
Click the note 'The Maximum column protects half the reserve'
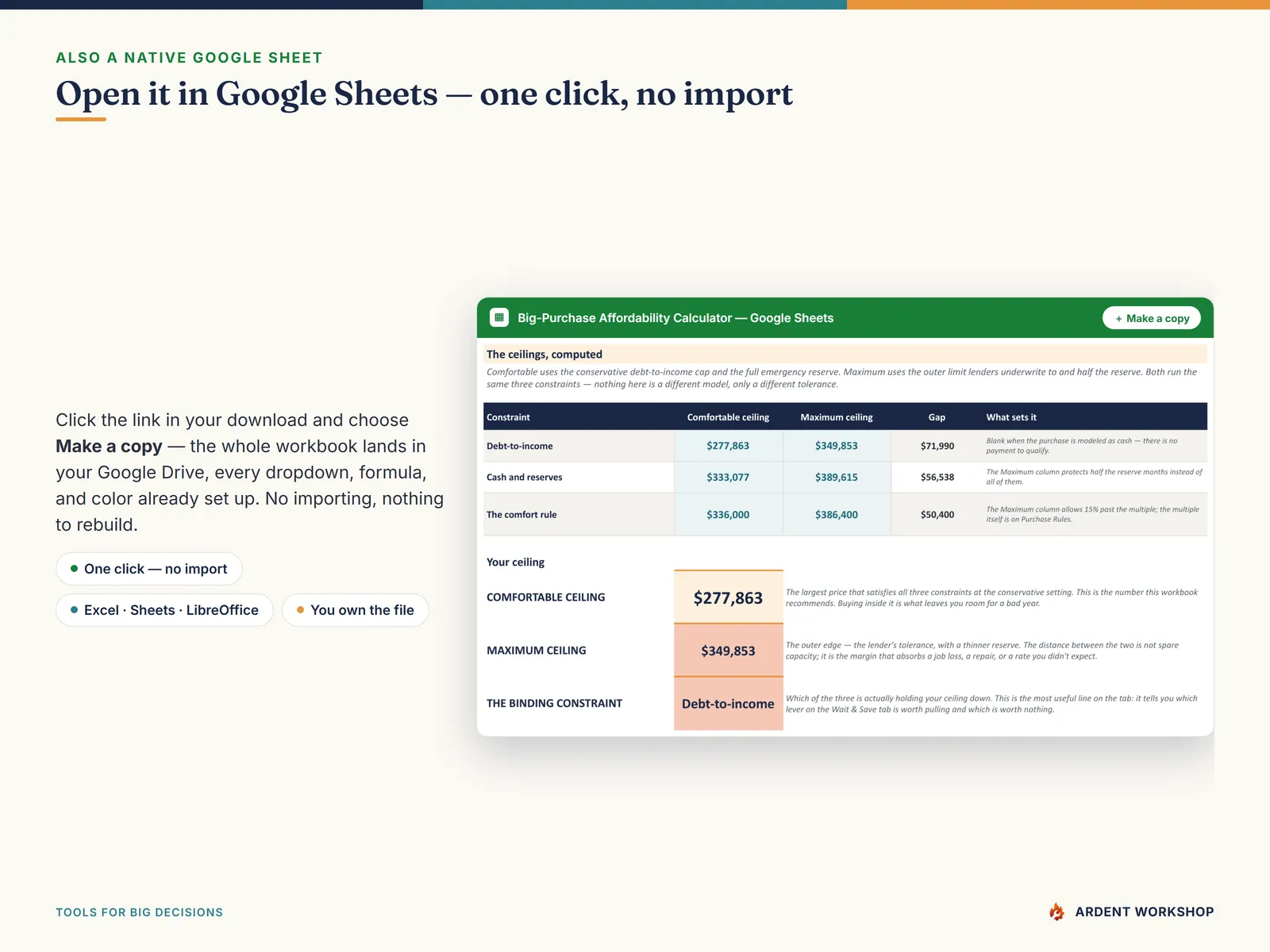point(1094,477)
